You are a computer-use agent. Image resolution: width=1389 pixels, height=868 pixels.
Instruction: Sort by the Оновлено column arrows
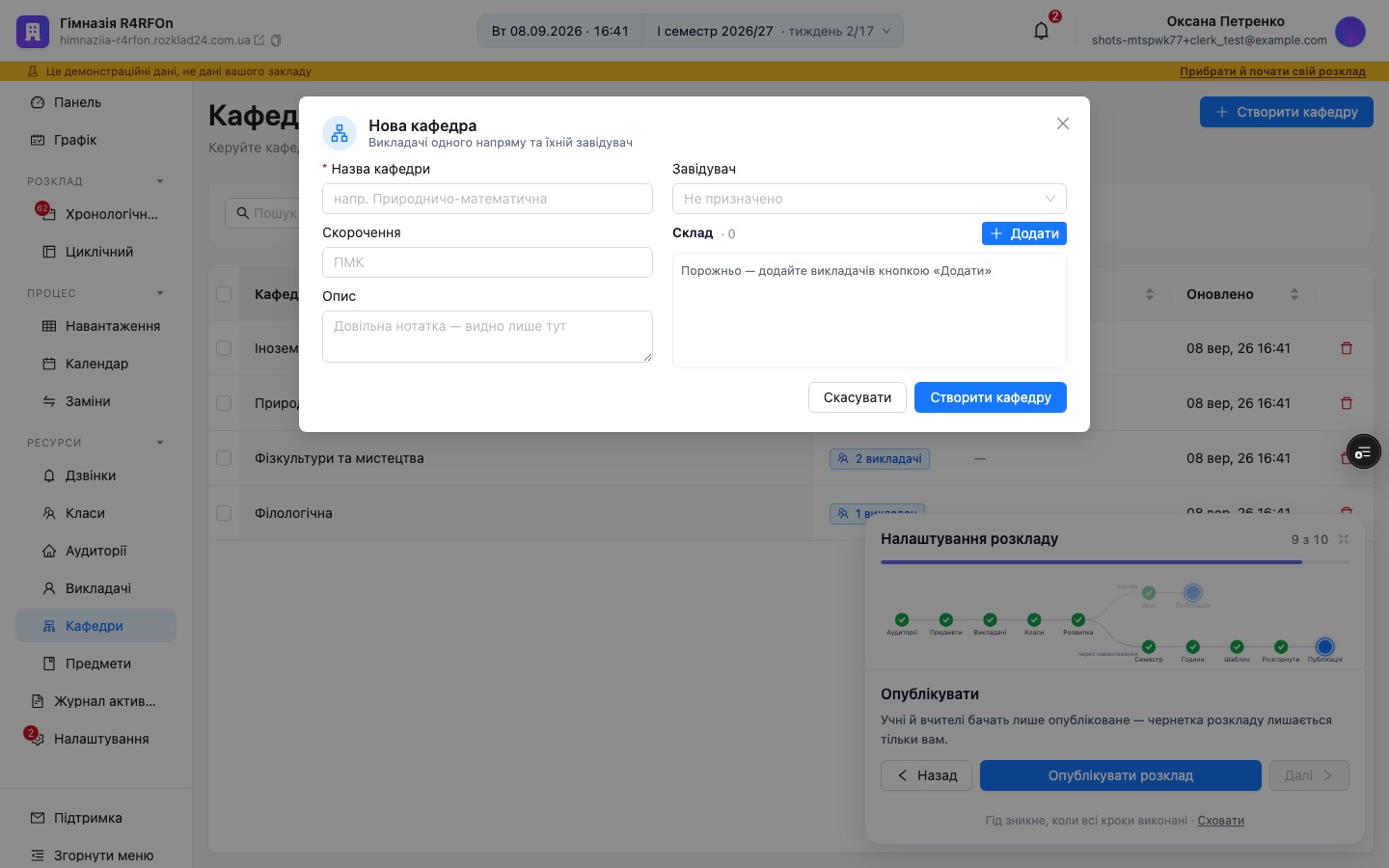(x=1294, y=294)
